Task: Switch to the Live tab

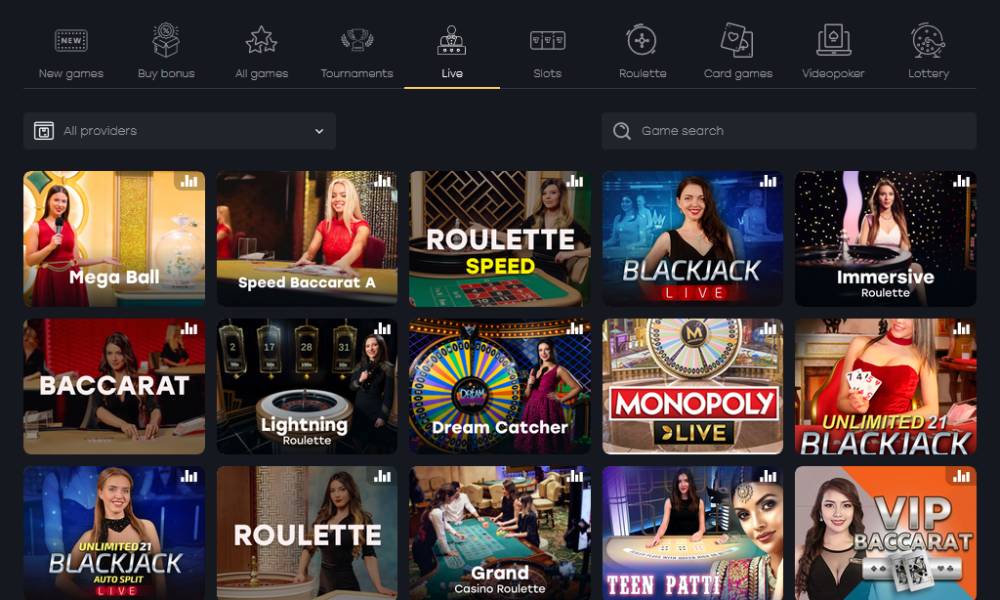Action: [452, 54]
